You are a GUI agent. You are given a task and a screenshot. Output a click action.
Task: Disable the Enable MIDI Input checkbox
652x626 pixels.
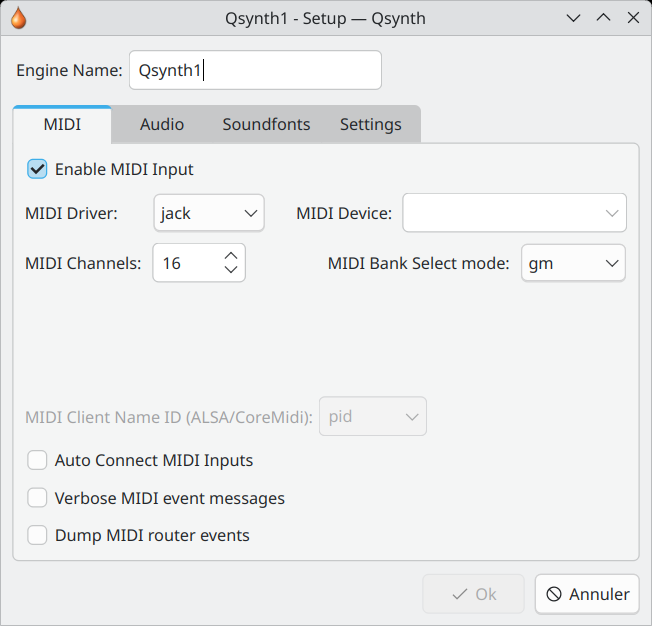37,169
